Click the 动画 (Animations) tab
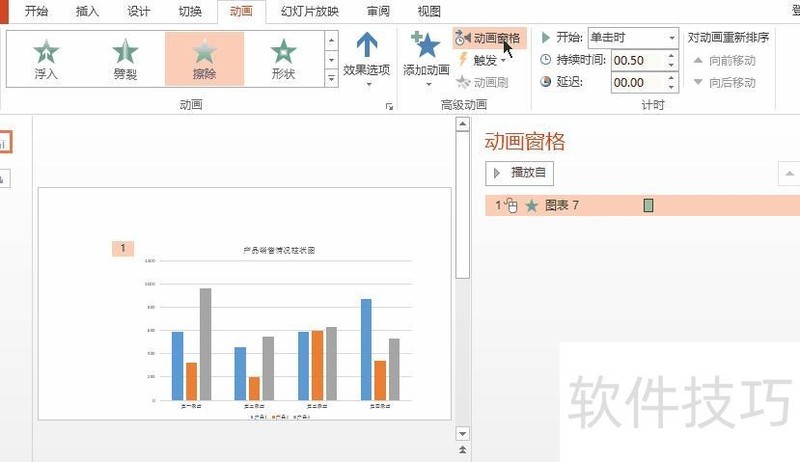Viewport: 800px width, 462px height. pos(241,11)
